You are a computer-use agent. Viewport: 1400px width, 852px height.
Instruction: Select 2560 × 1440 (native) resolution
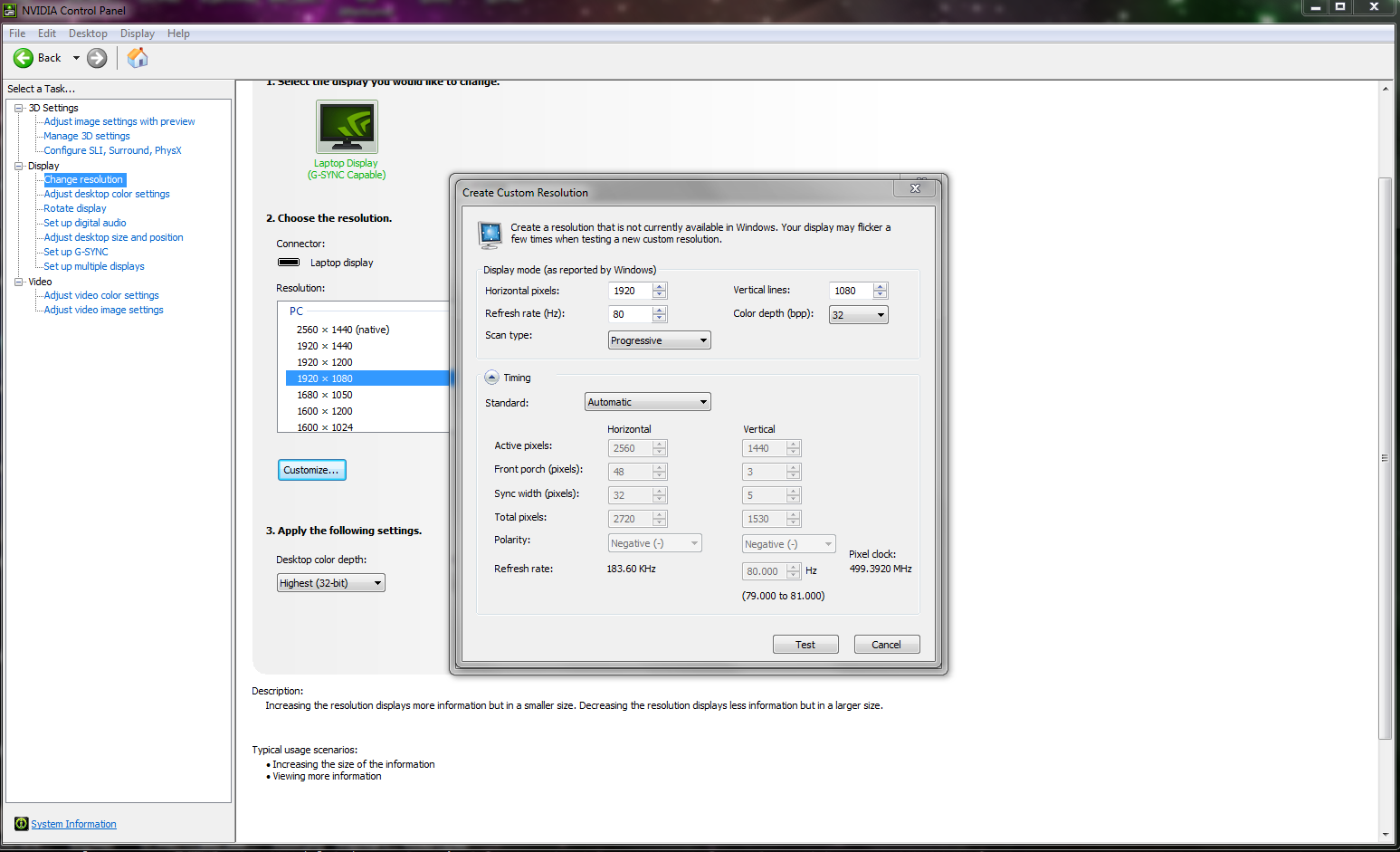pyautogui.click(x=343, y=330)
